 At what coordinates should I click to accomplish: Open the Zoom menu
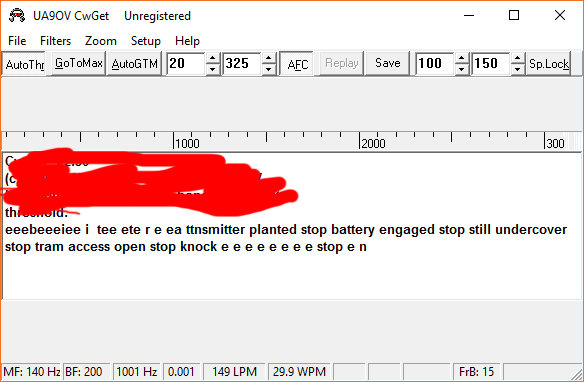tap(101, 41)
